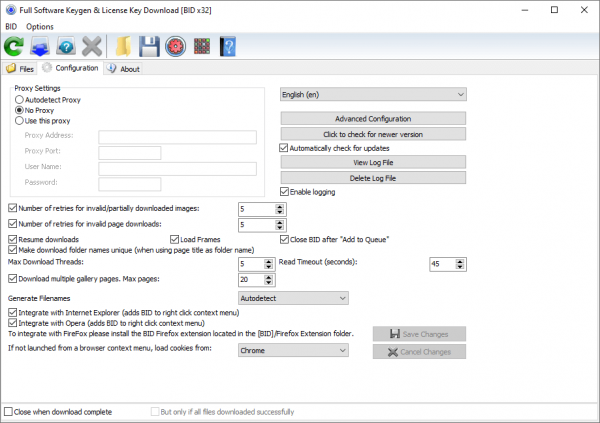
Task: Click the red gear settings toolbar icon
Action: point(176,47)
